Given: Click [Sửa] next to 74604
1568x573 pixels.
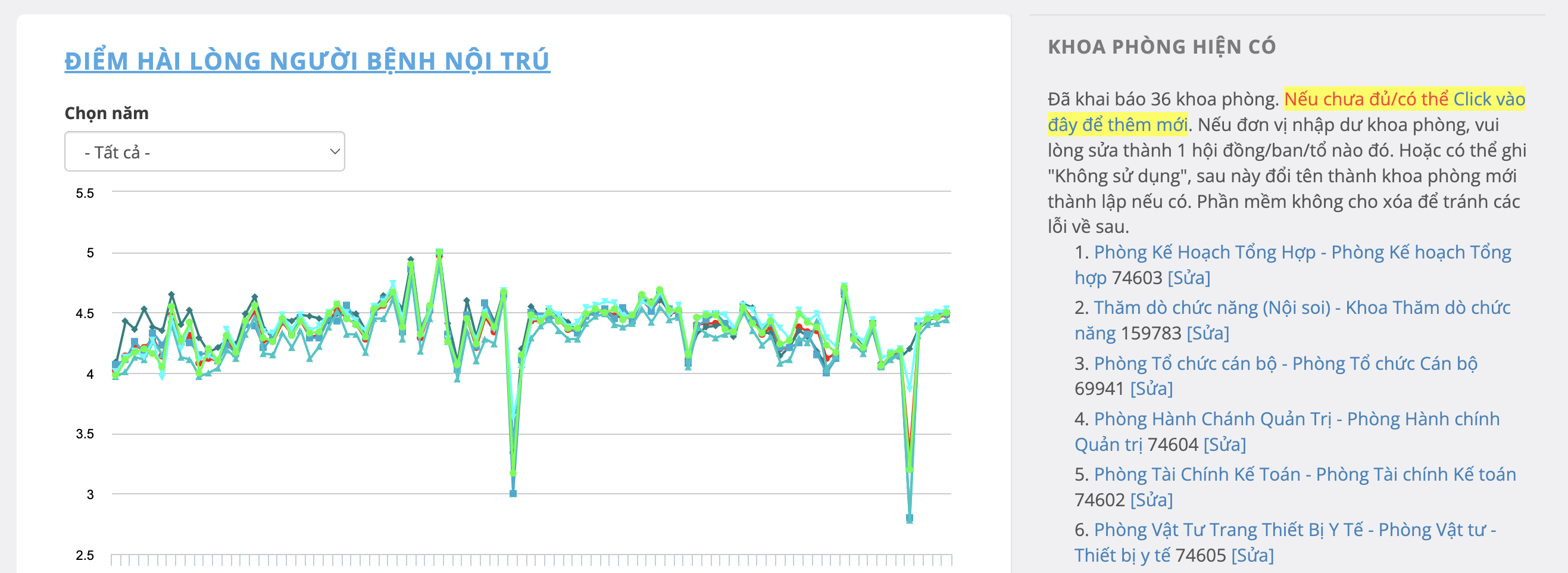Looking at the screenshot, I should point(1225,444).
